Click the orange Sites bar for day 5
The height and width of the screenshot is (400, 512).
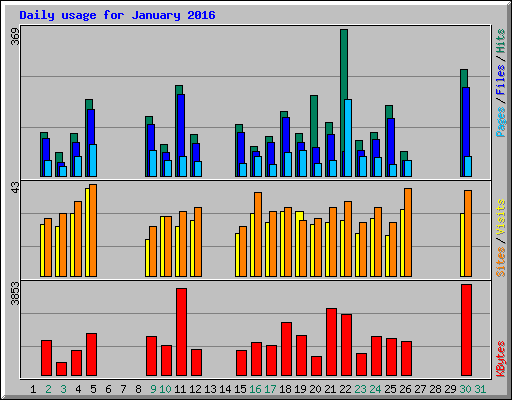[93, 230]
